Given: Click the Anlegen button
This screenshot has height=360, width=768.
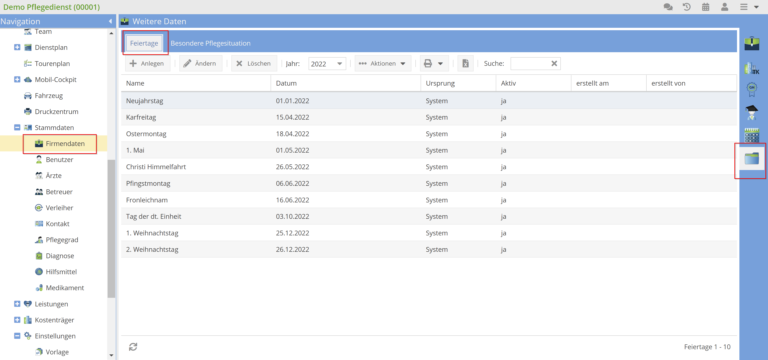Looking at the screenshot, I should tap(147, 64).
